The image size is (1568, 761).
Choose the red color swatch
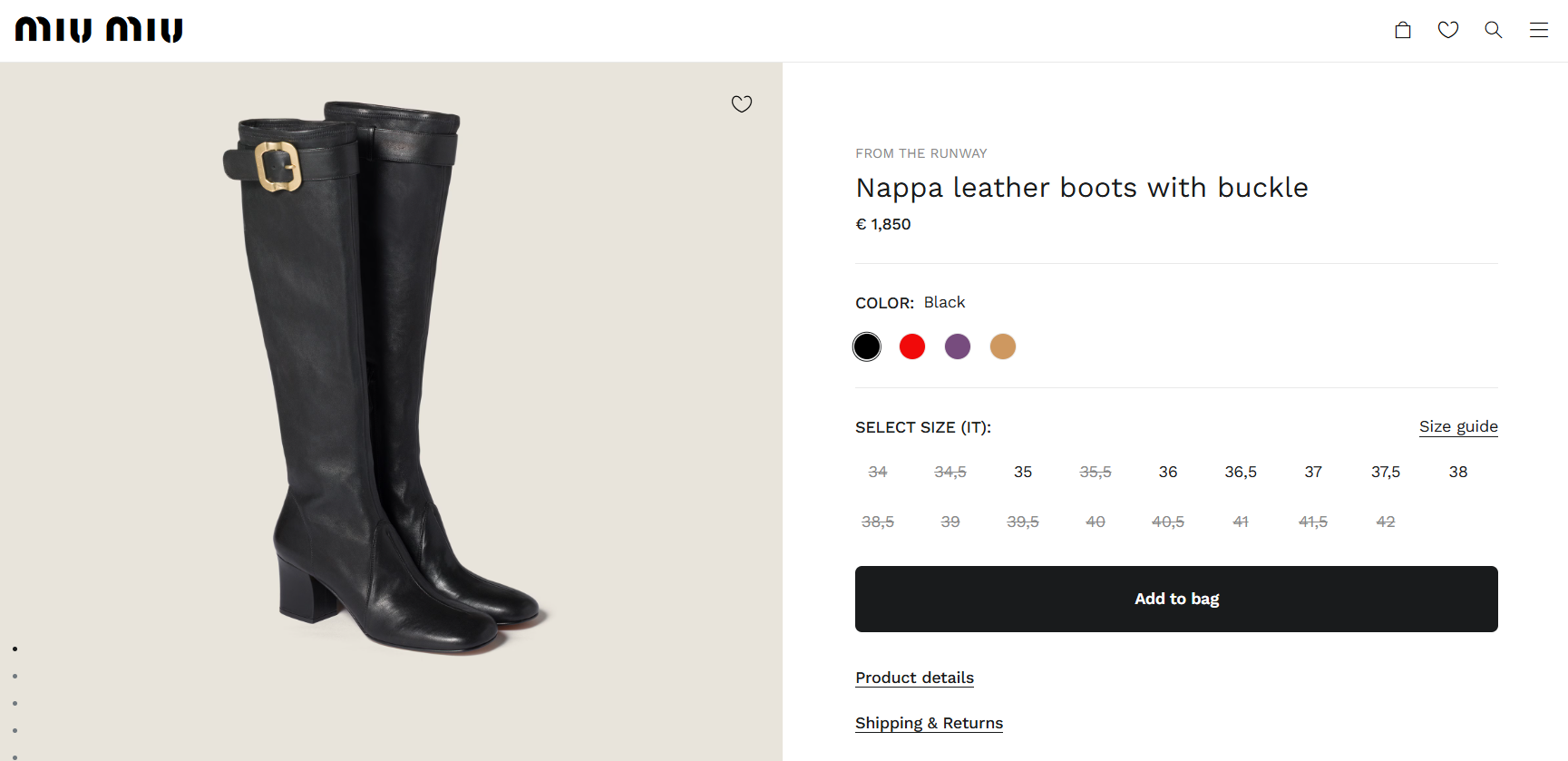(912, 346)
